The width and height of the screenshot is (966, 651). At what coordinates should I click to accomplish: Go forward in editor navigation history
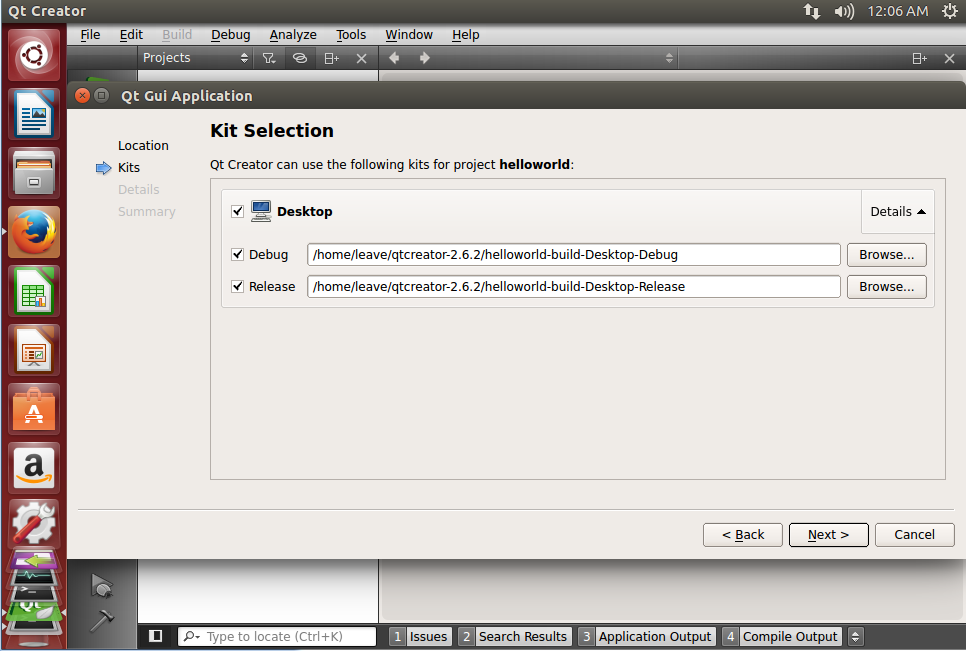click(x=424, y=58)
